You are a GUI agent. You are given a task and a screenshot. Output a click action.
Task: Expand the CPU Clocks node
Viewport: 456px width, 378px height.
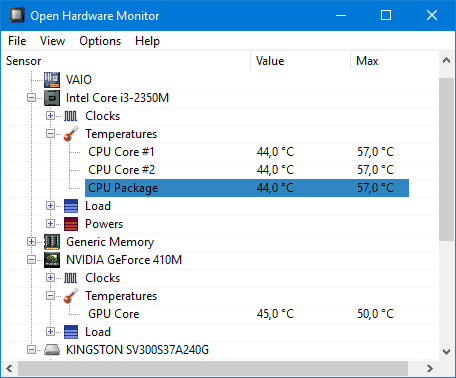[x=50, y=116]
